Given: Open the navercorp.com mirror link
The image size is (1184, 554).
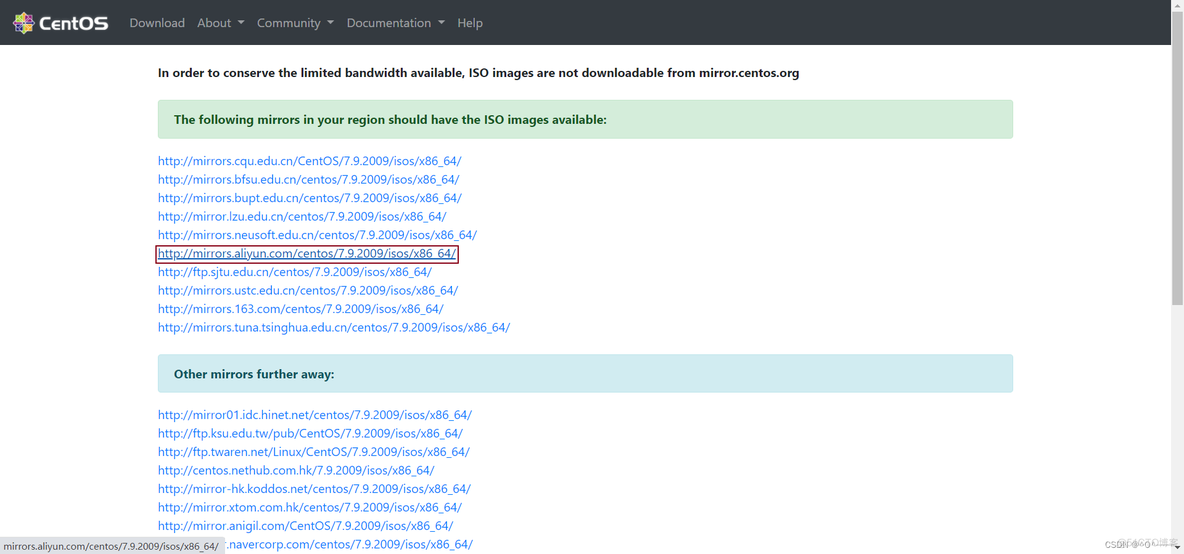Looking at the screenshot, I should 347,544.
